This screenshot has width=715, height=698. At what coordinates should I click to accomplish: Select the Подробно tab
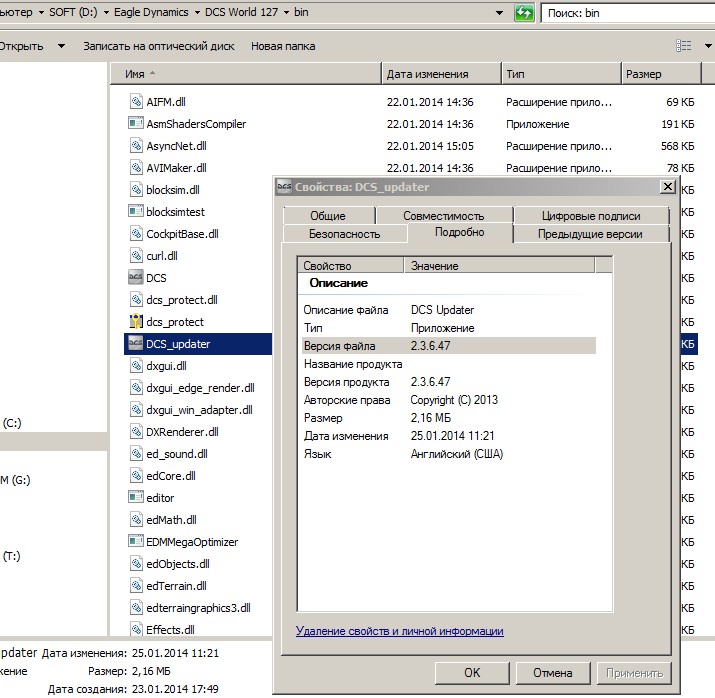[460, 232]
